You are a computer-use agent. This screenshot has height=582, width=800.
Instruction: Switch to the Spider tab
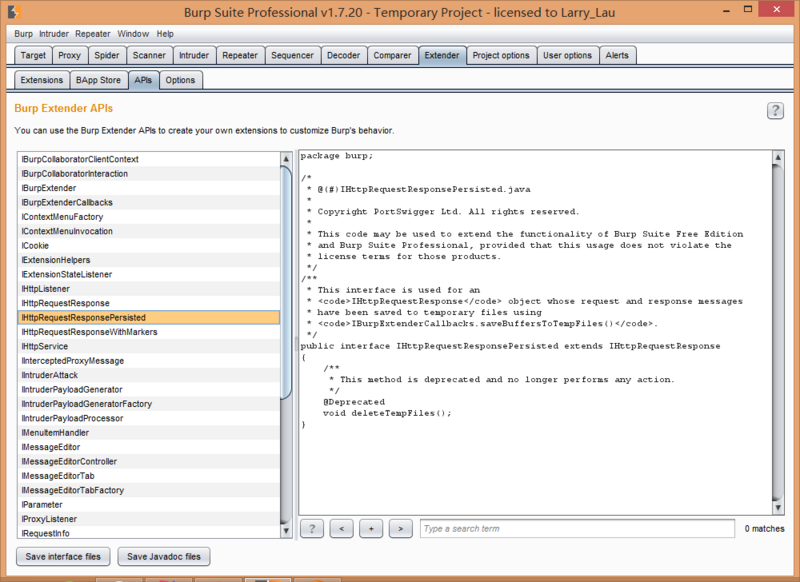pyautogui.click(x=107, y=55)
